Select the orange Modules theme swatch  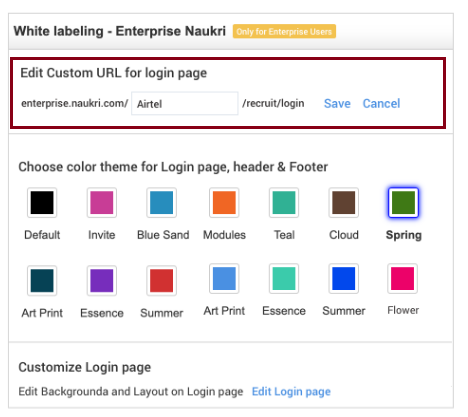224,202
